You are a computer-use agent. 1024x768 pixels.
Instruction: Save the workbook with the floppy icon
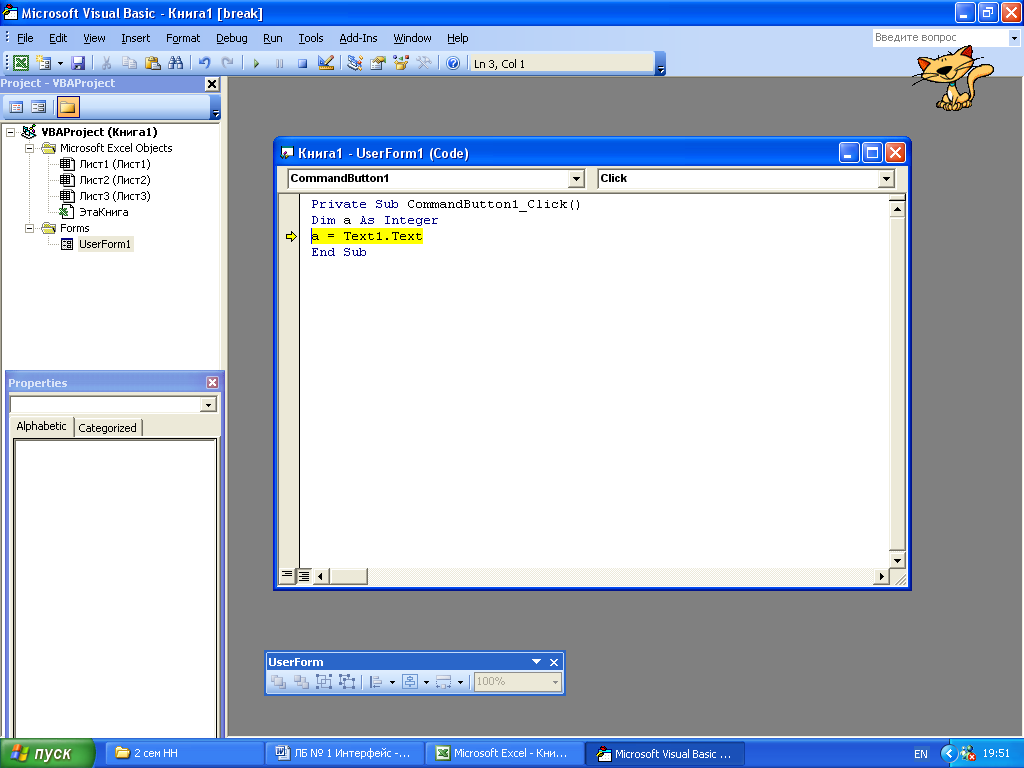(x=78, y=63)
